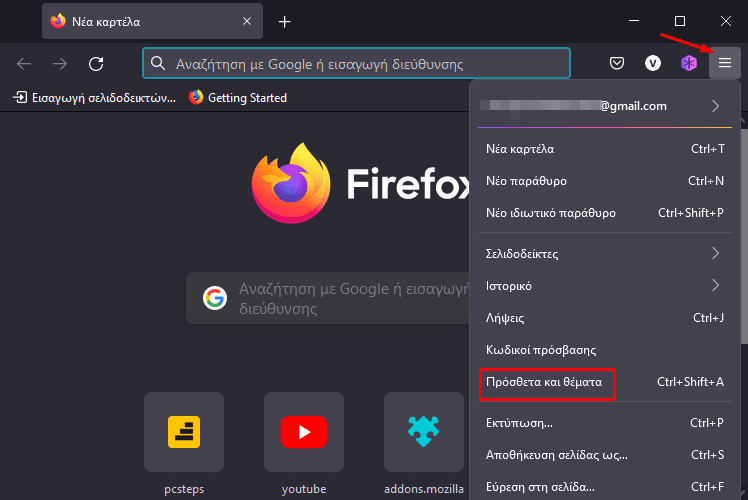Expand the gmail.com account submenu
This screenshot has width=748, height=500.
click(x=604, y=106)
